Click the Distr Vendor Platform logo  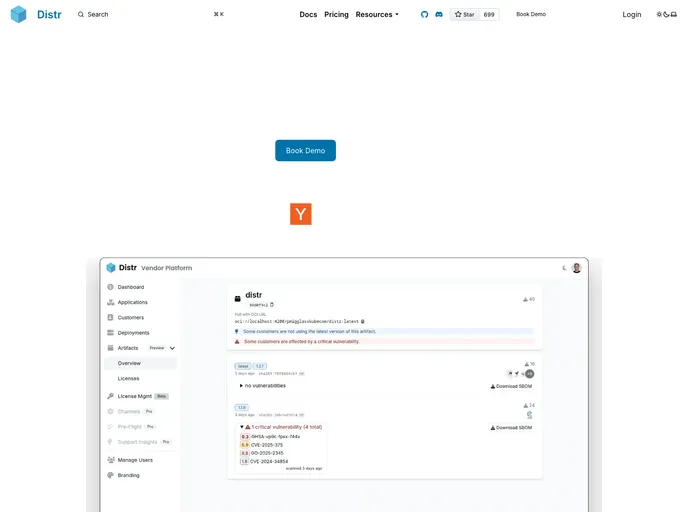(x=111, y=268)
